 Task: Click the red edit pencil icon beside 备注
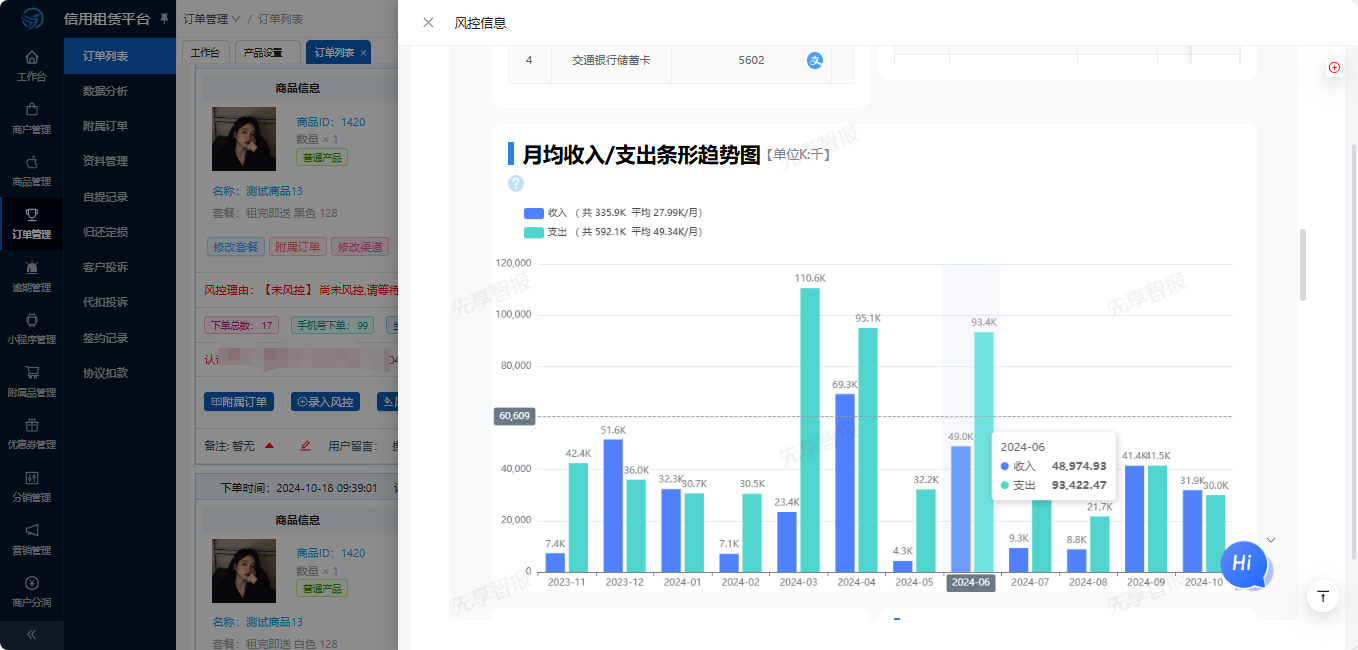tap(305, 445)
